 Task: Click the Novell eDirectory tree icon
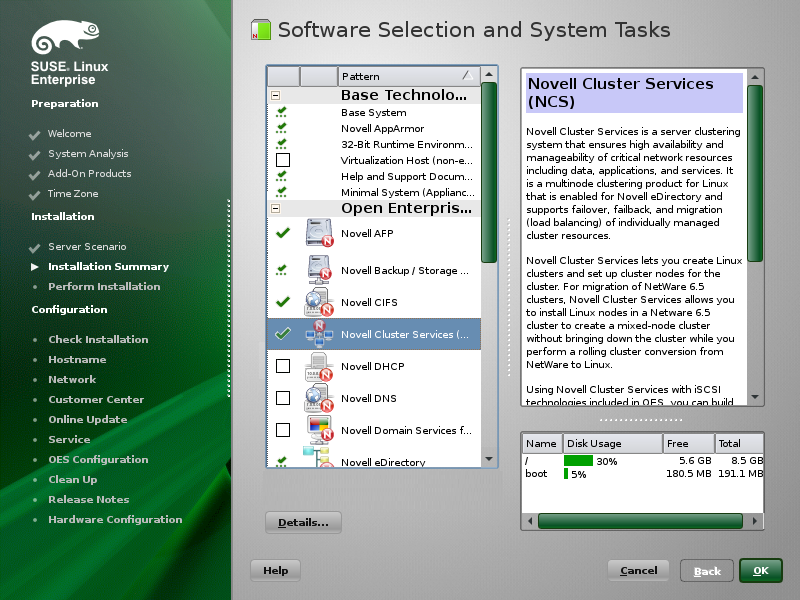click(319, 459)
